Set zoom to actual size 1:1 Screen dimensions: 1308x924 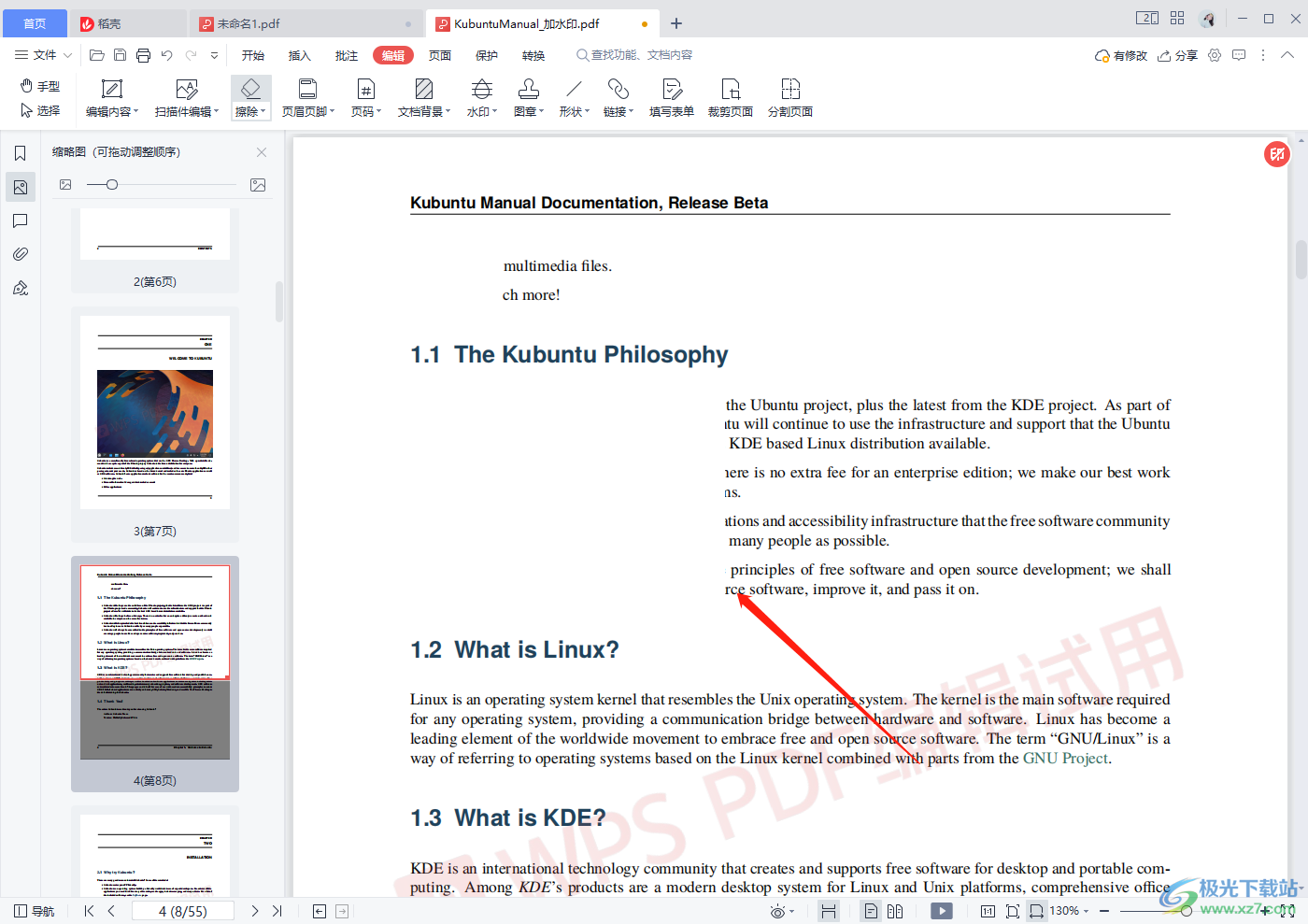tap(988, 911)
